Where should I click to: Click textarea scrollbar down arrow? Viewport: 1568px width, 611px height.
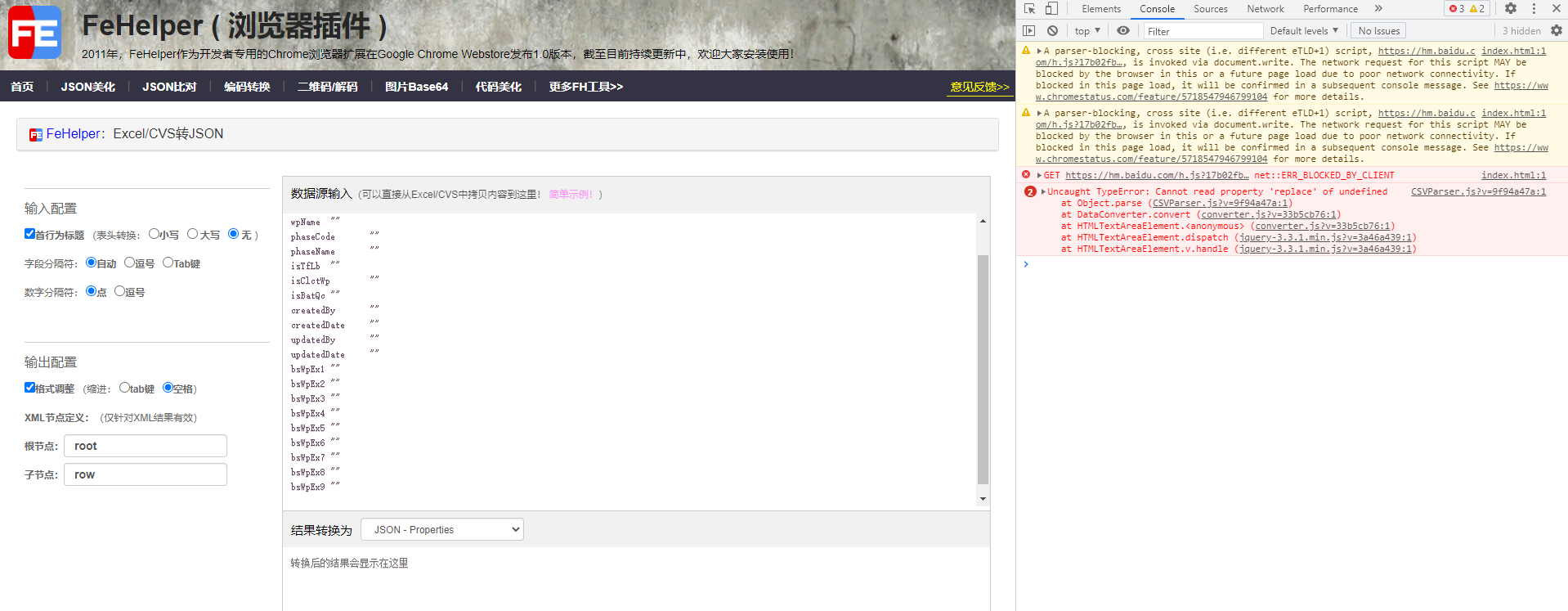coord(983,499)
